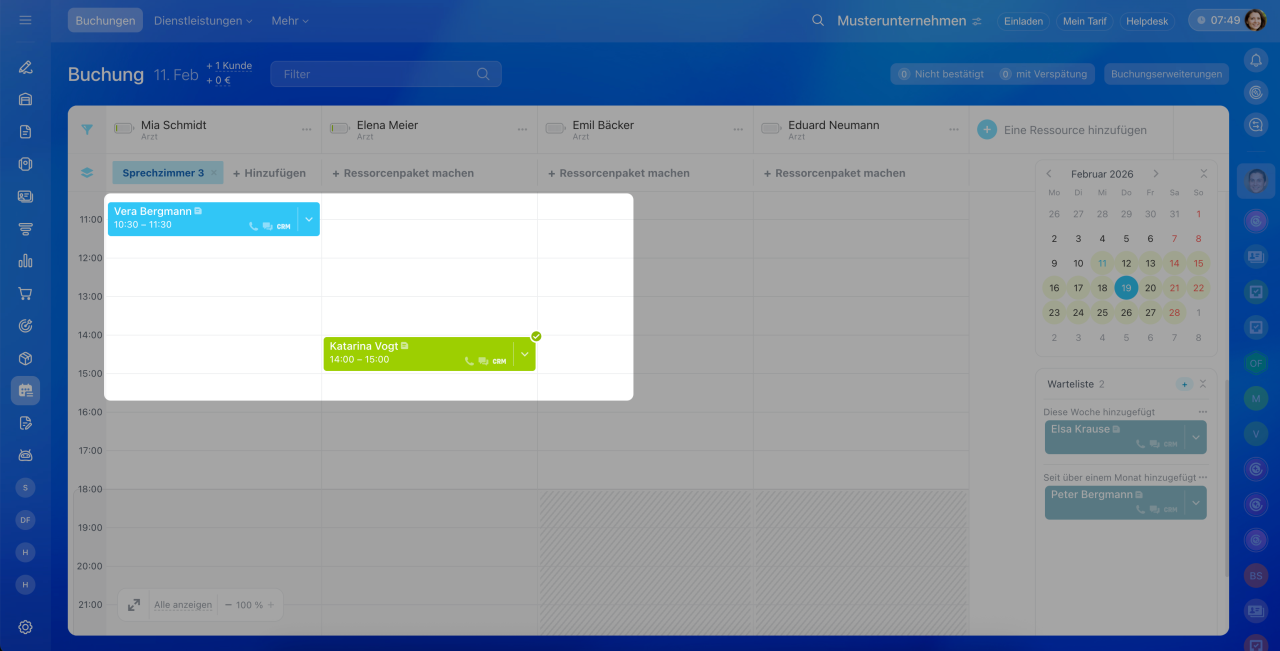The image size is (1280, 651).
Task: Open the Mehr menu
Action: (x=290, y=21)
